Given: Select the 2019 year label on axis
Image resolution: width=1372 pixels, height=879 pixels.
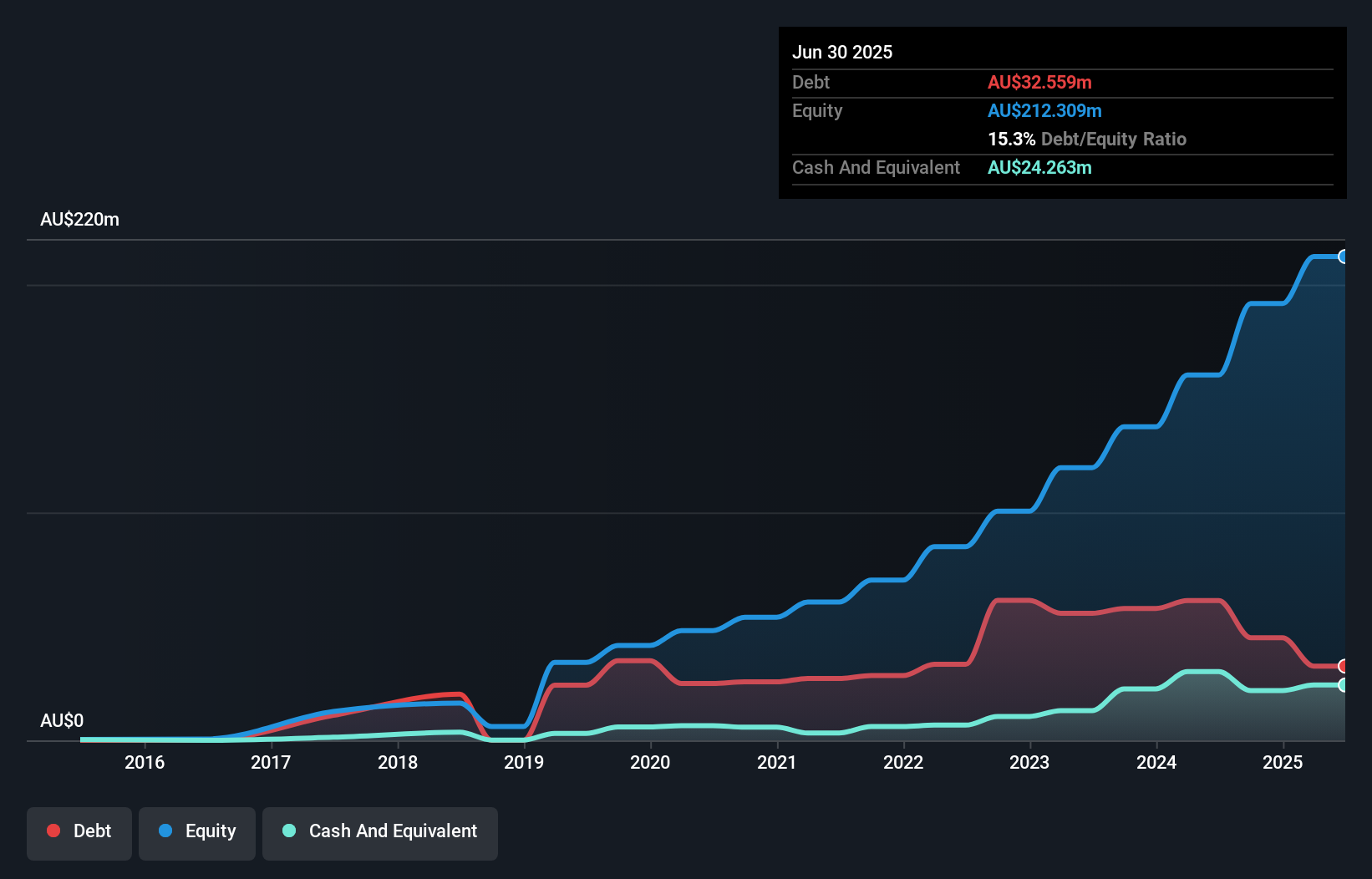Looking at the screenshot, I should [524, 762].
